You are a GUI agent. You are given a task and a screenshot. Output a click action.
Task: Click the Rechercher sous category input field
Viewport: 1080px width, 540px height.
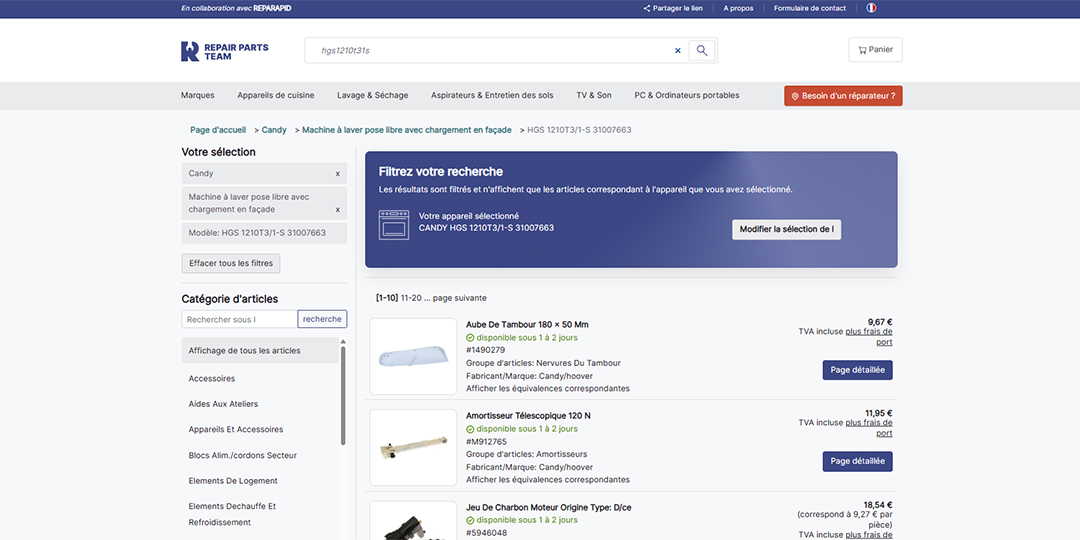click(240, 319)
